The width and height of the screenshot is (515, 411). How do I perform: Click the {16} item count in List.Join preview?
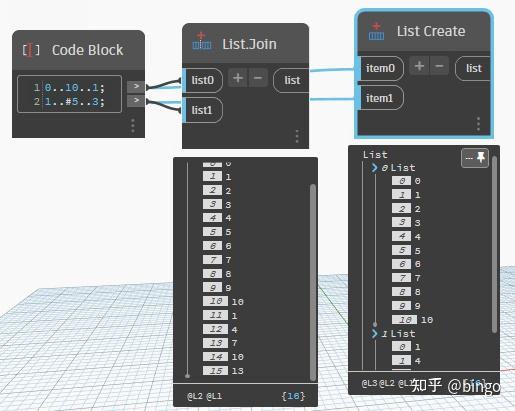293,396
